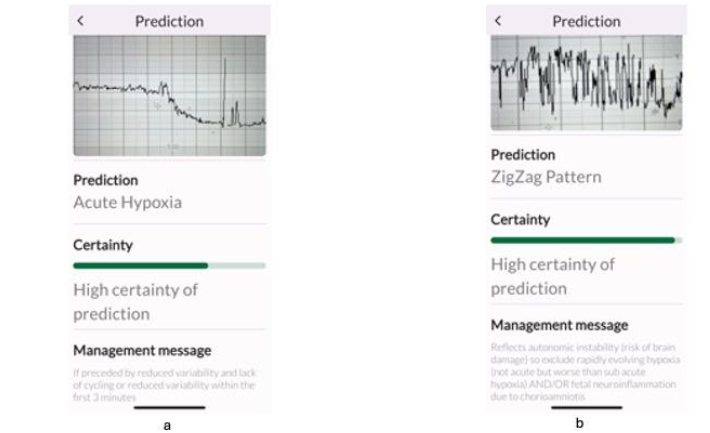Tap the left 'Management message' heading
Viewport: 710px width, 433px height.
pyautogui.click(x=142, y=350)
